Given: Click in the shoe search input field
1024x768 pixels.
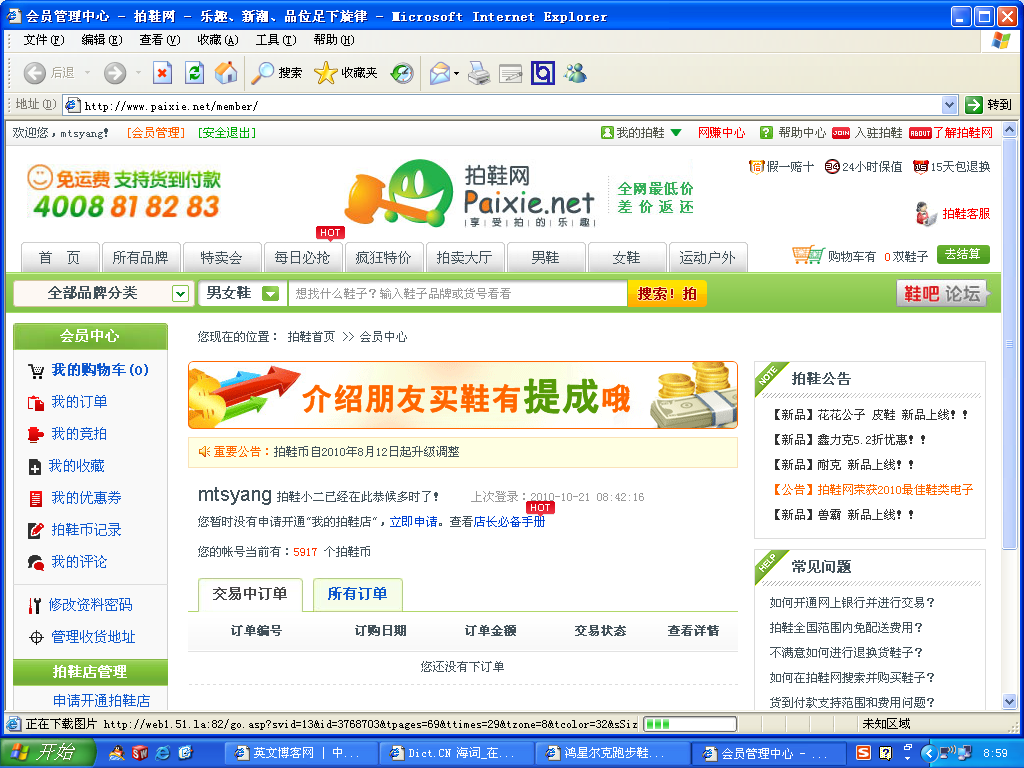Looking at the screenshot, I should [x=458, y=294].
